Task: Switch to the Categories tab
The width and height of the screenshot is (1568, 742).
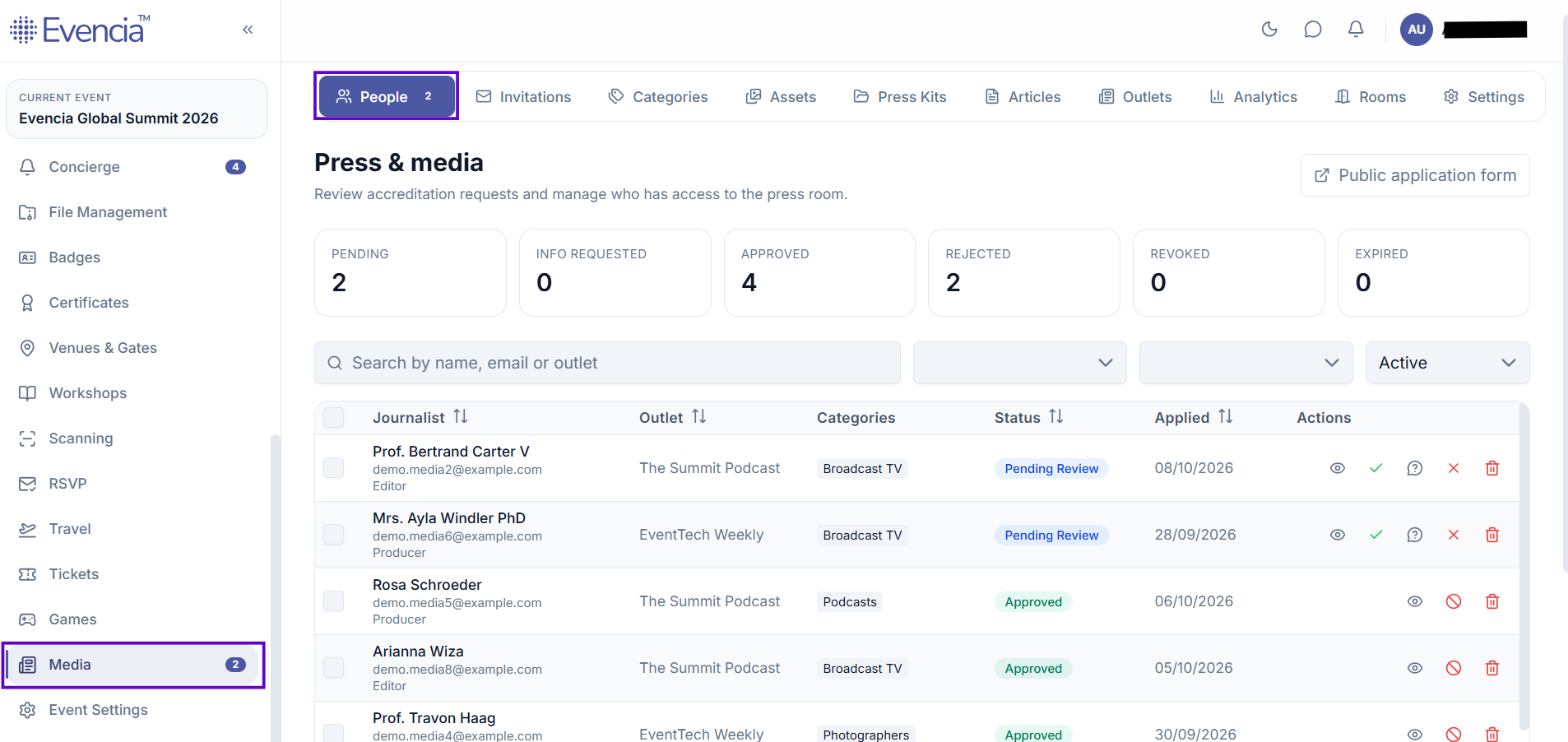Action: [658, 97]
